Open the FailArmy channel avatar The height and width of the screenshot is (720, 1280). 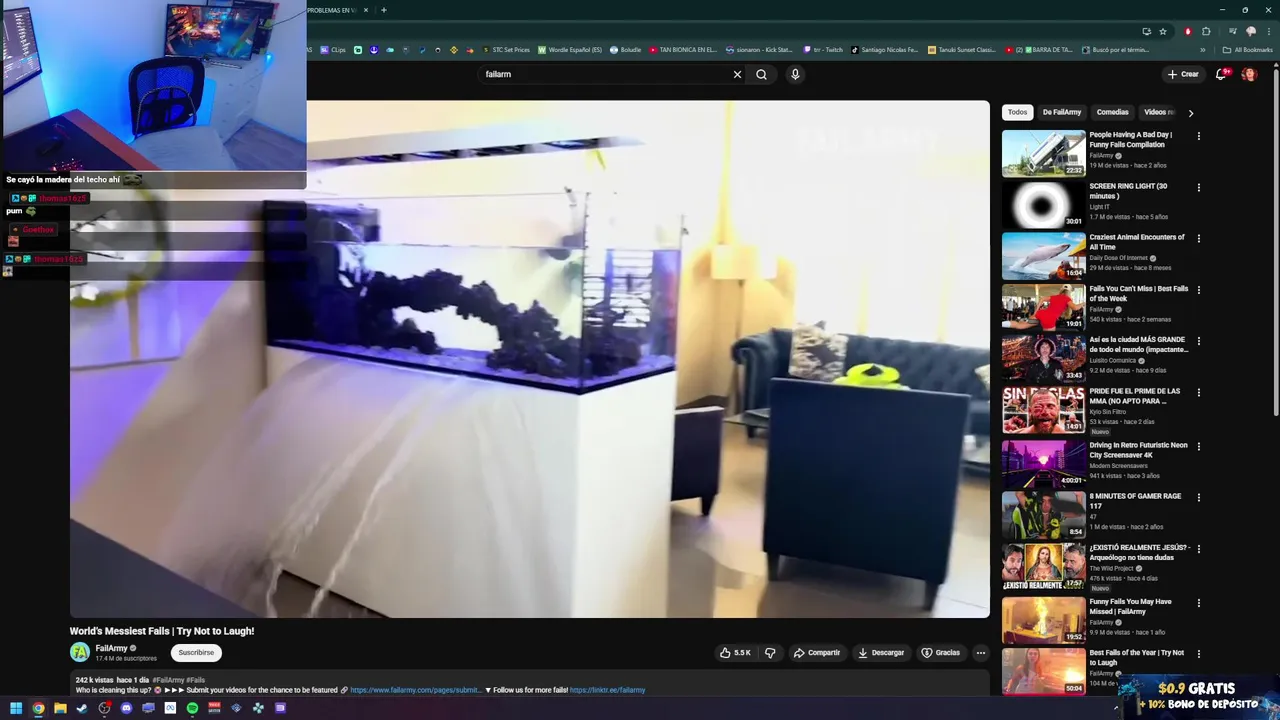(x=80, y=652)
